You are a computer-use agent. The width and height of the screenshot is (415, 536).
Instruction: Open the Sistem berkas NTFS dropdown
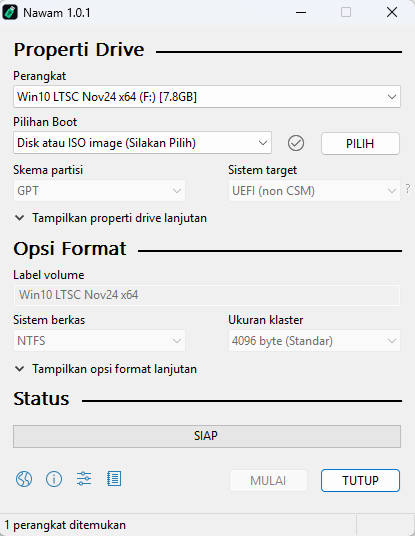99,341
